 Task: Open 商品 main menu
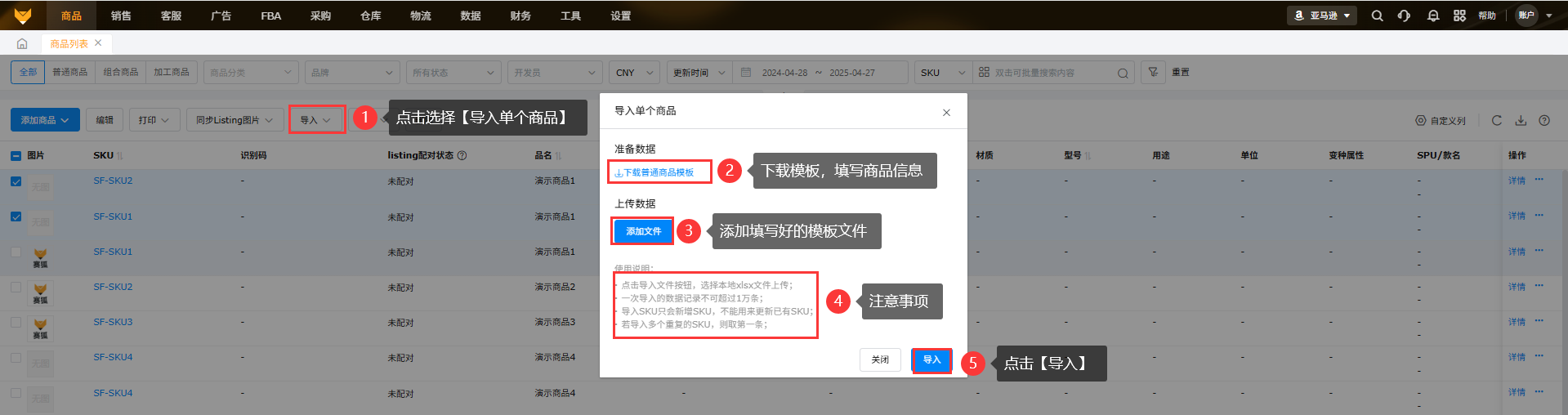click(71, 16)
